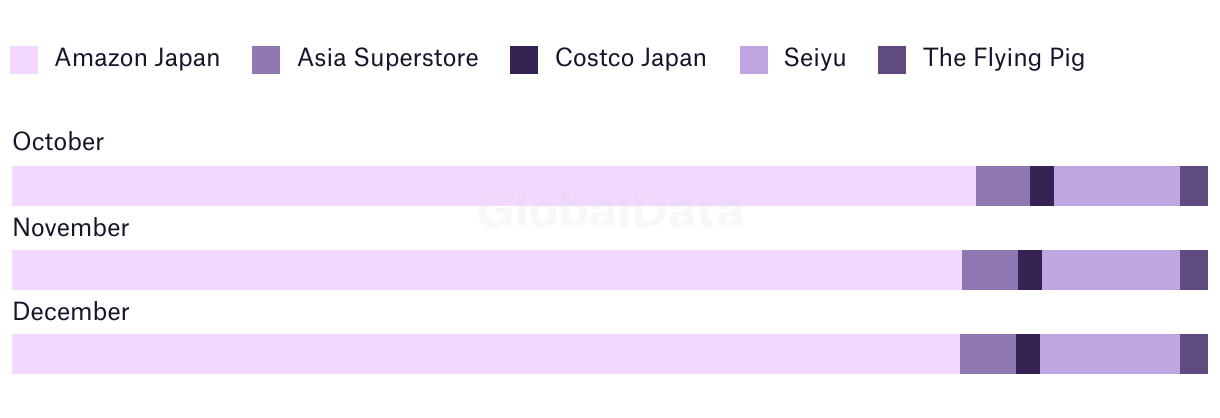Toggle the Amazon Japan legend label

click(x=137, y=58)
